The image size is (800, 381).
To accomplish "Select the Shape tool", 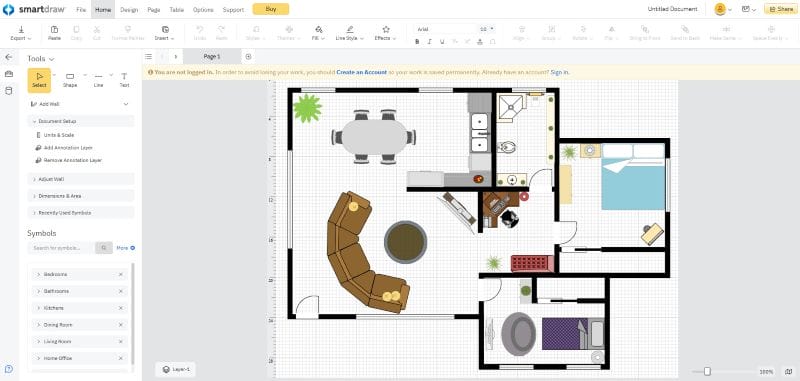I will tap(70, 80).
